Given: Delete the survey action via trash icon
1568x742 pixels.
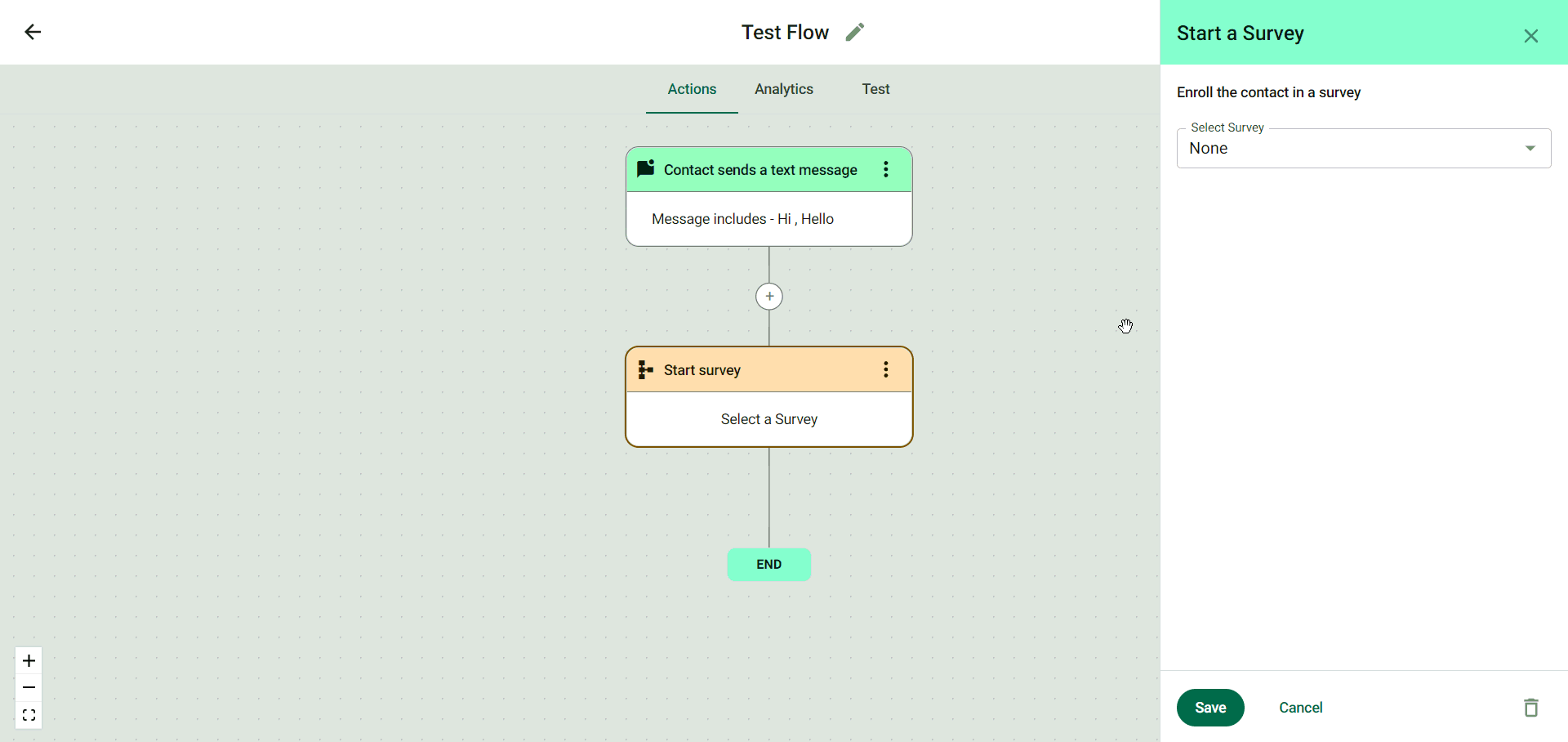Looking at the screenshot, I should (x=1530, y=708).
